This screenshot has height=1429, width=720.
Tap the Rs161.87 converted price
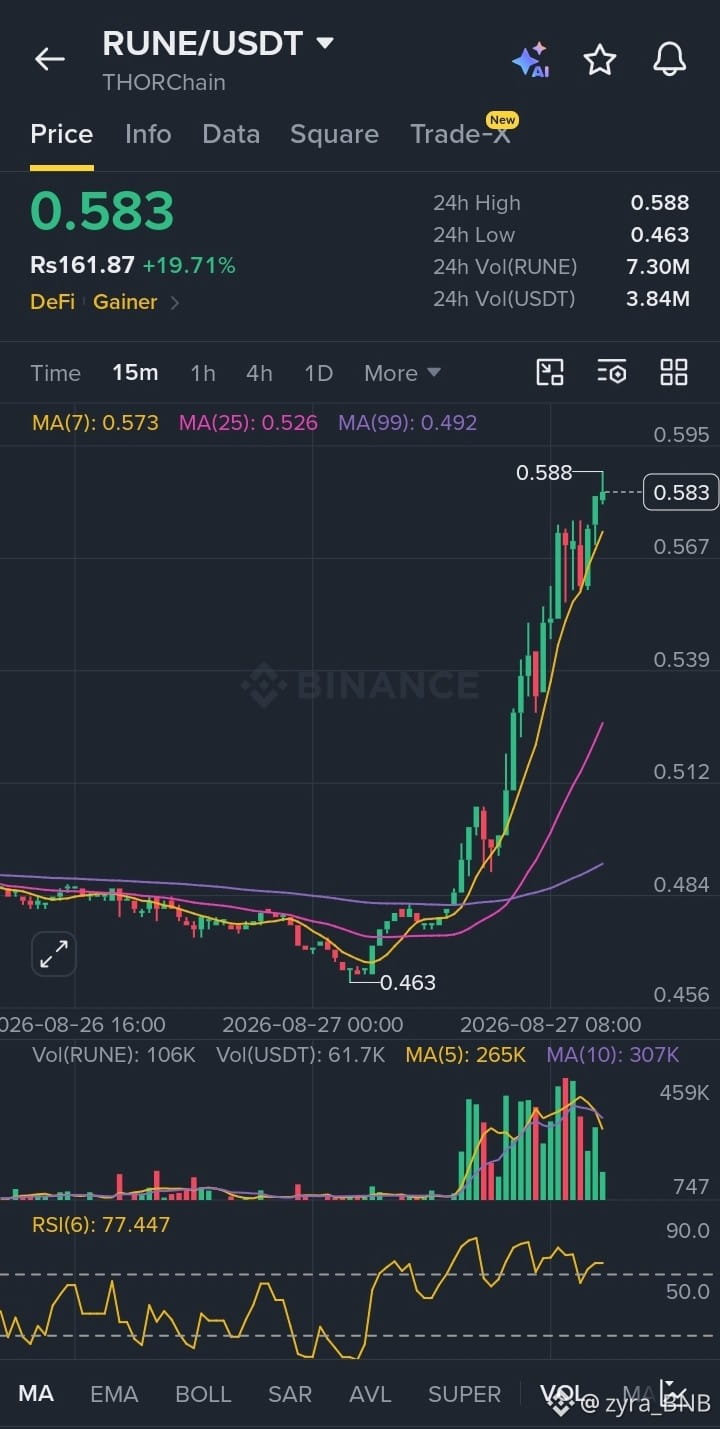coord(82,266)
